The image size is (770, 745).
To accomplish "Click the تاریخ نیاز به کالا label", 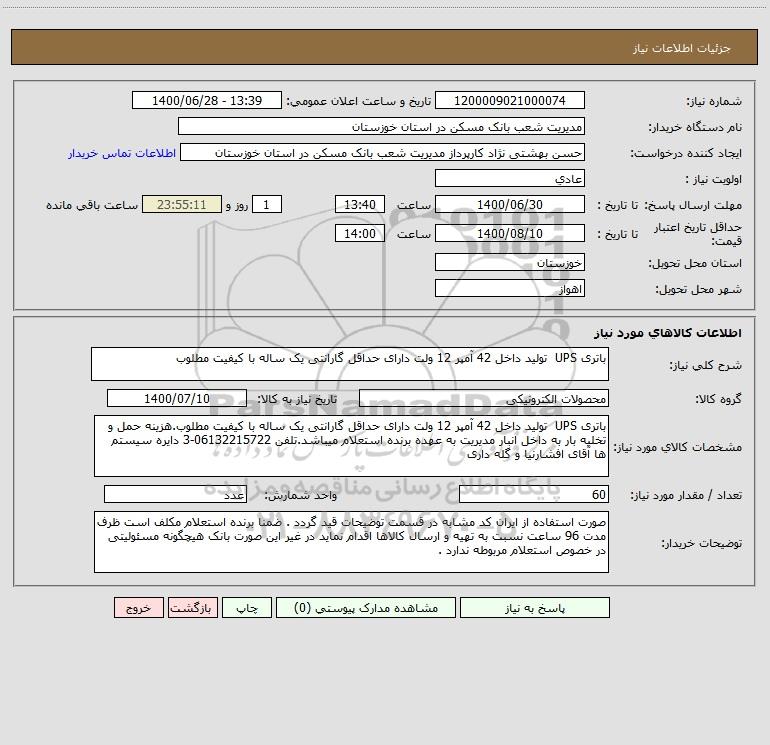I will [298, 399].
